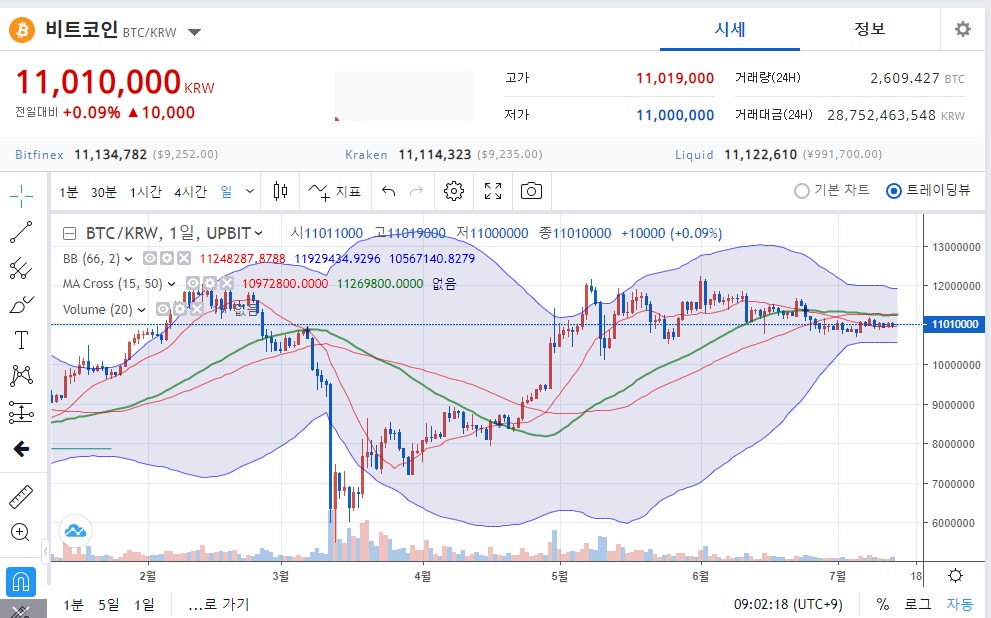Enter fullscreen chart mode
The image size is (991, 618).
493,191
